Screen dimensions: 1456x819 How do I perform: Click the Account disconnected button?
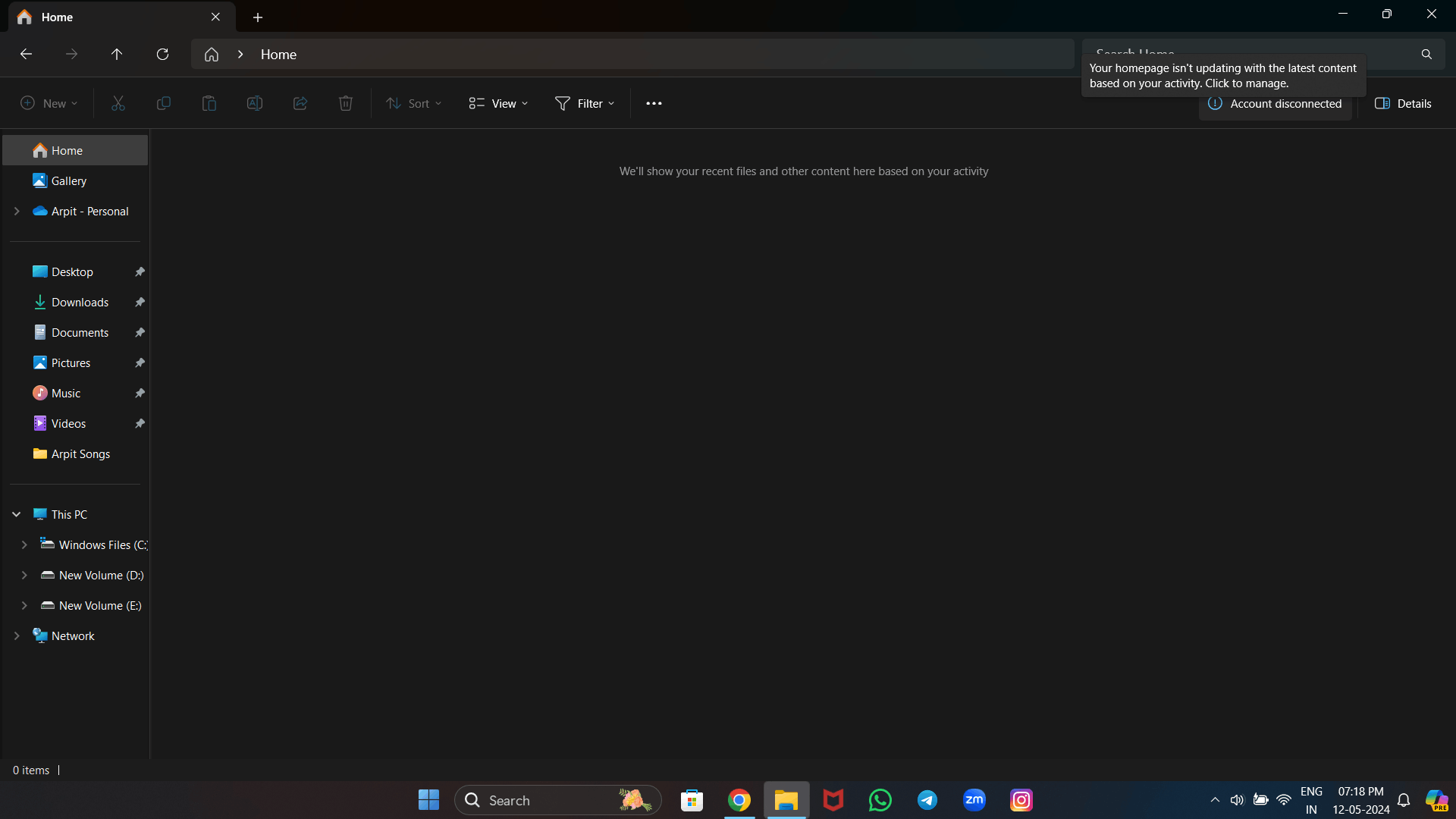pos(1275,104)
